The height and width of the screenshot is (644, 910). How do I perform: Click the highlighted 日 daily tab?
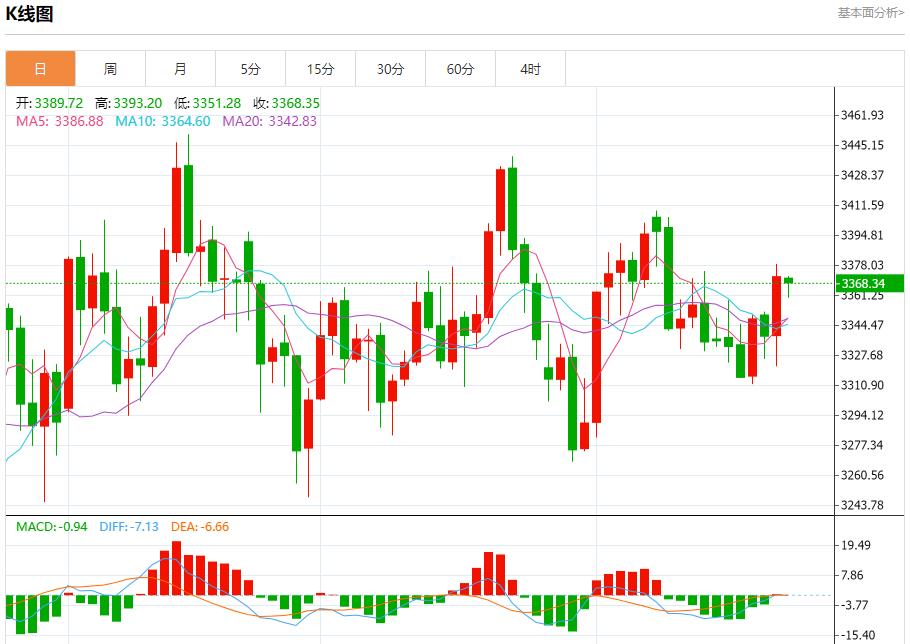pyautogui.click(x=40, y=68)
